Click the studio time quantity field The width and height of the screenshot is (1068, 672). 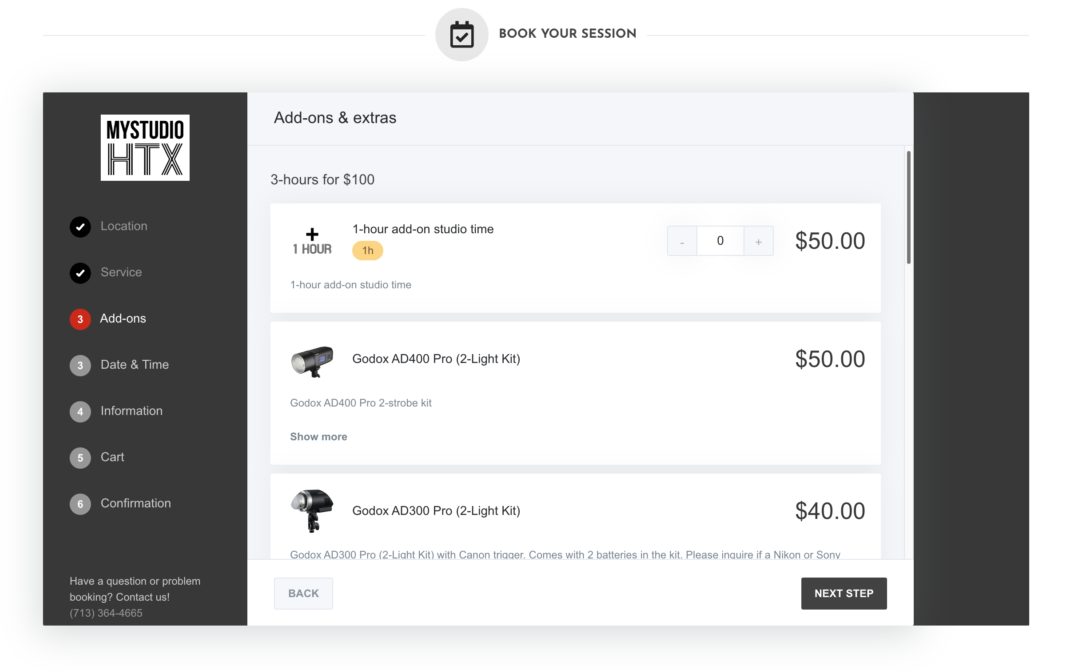tap(720, 242)
